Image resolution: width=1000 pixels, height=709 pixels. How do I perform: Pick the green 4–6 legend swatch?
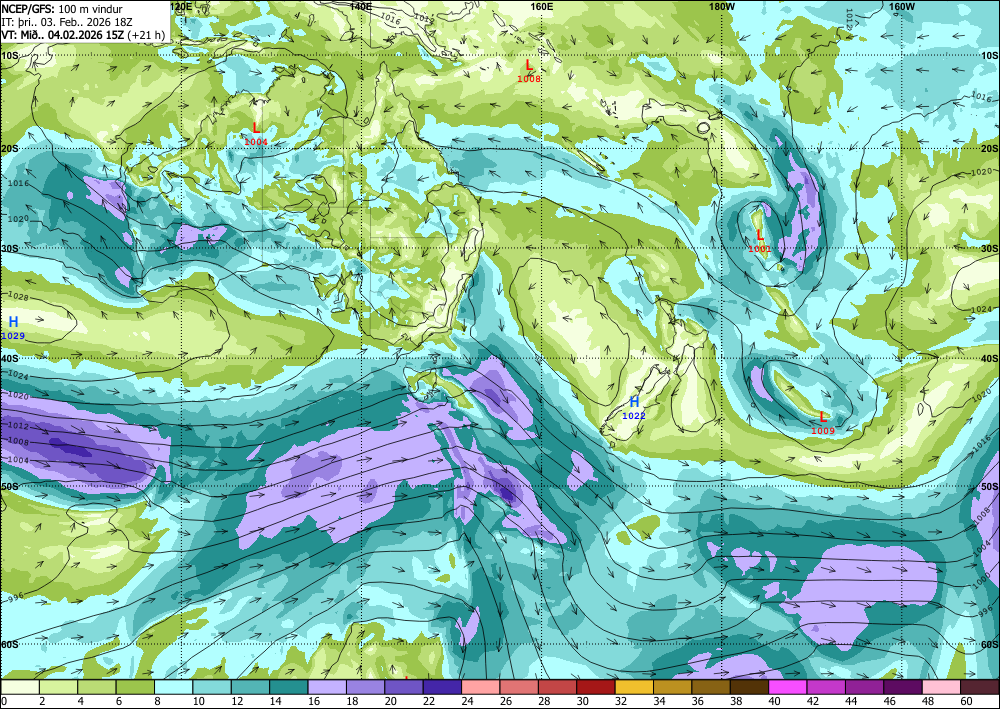(x=97, y=687)
